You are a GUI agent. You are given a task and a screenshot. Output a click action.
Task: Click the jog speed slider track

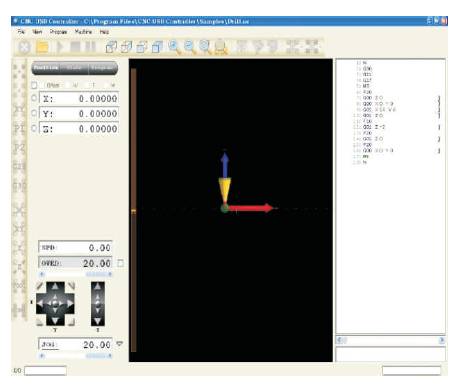(75, 356)
